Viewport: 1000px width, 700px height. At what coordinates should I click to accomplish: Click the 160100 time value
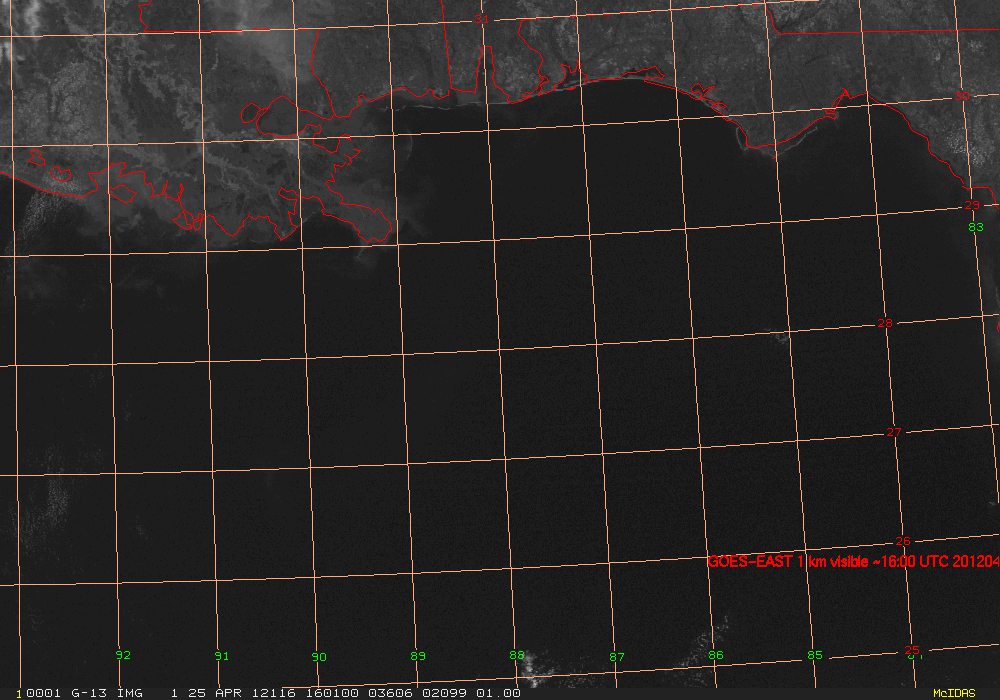[332, 693]
